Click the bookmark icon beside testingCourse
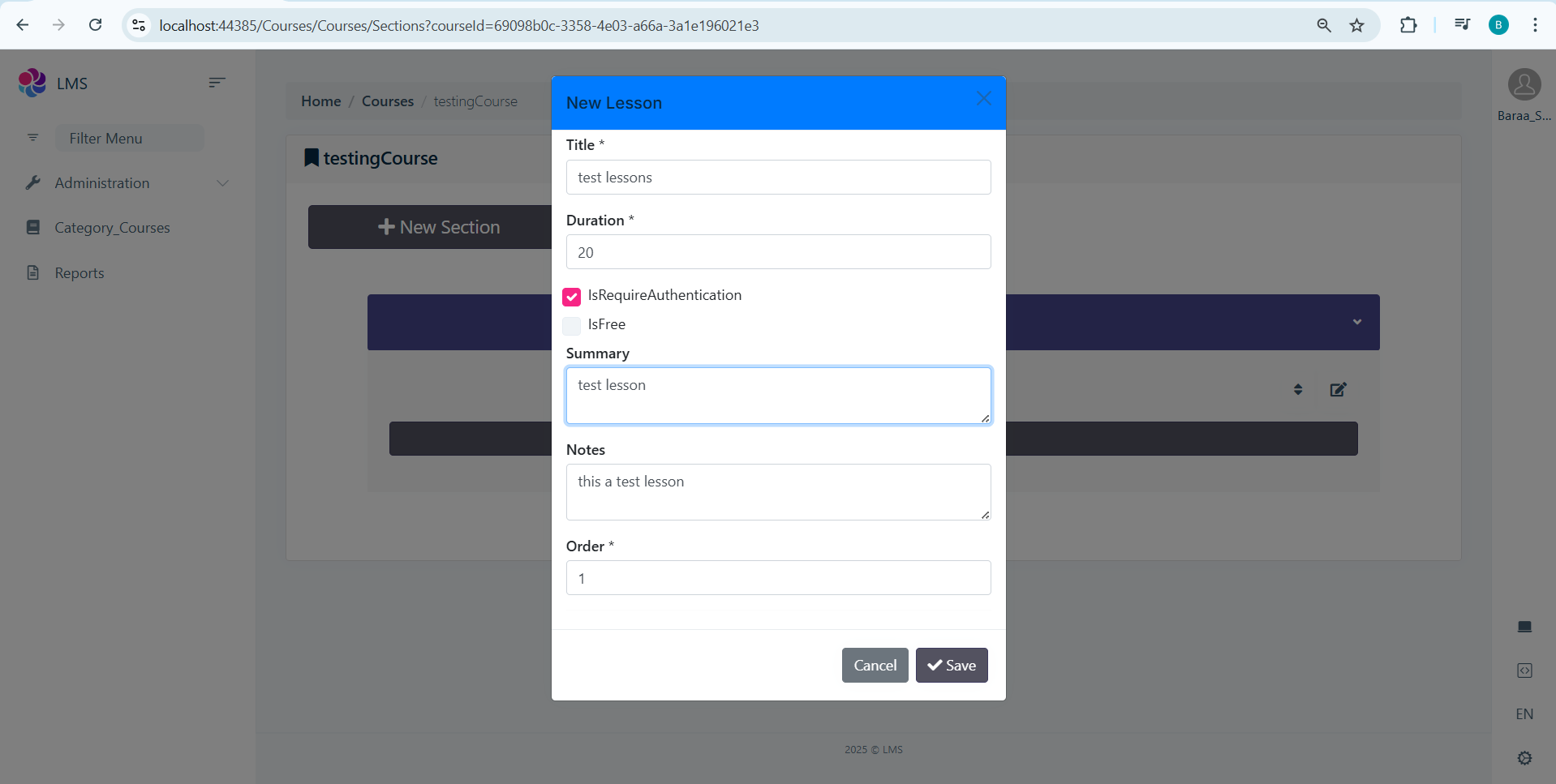 click(x=311, y=157)
